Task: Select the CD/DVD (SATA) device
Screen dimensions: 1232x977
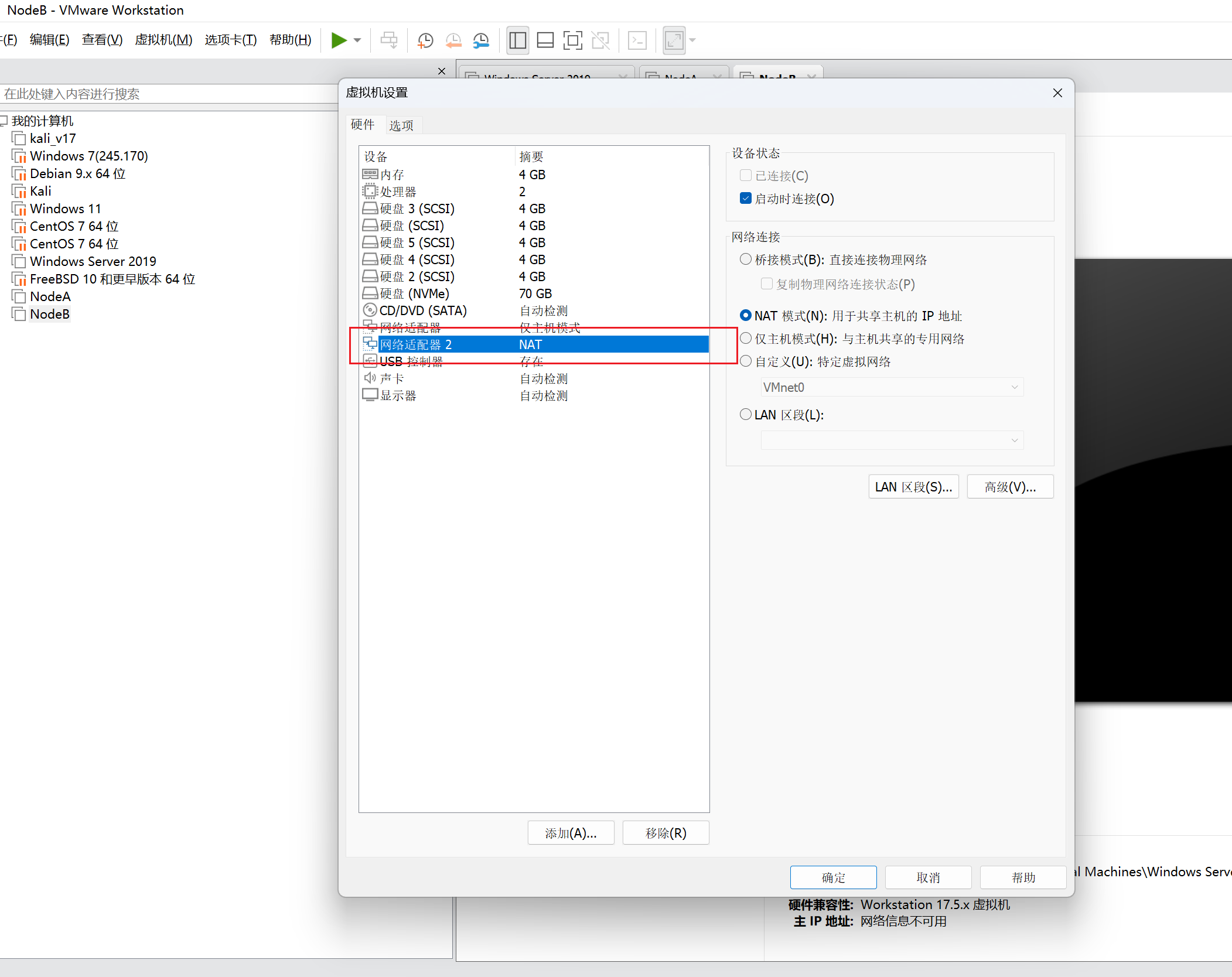Action: [x=534, y=310]
